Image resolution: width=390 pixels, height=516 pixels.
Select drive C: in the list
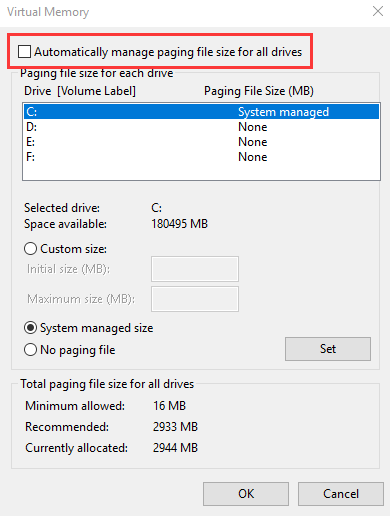[x=201, y=112]
